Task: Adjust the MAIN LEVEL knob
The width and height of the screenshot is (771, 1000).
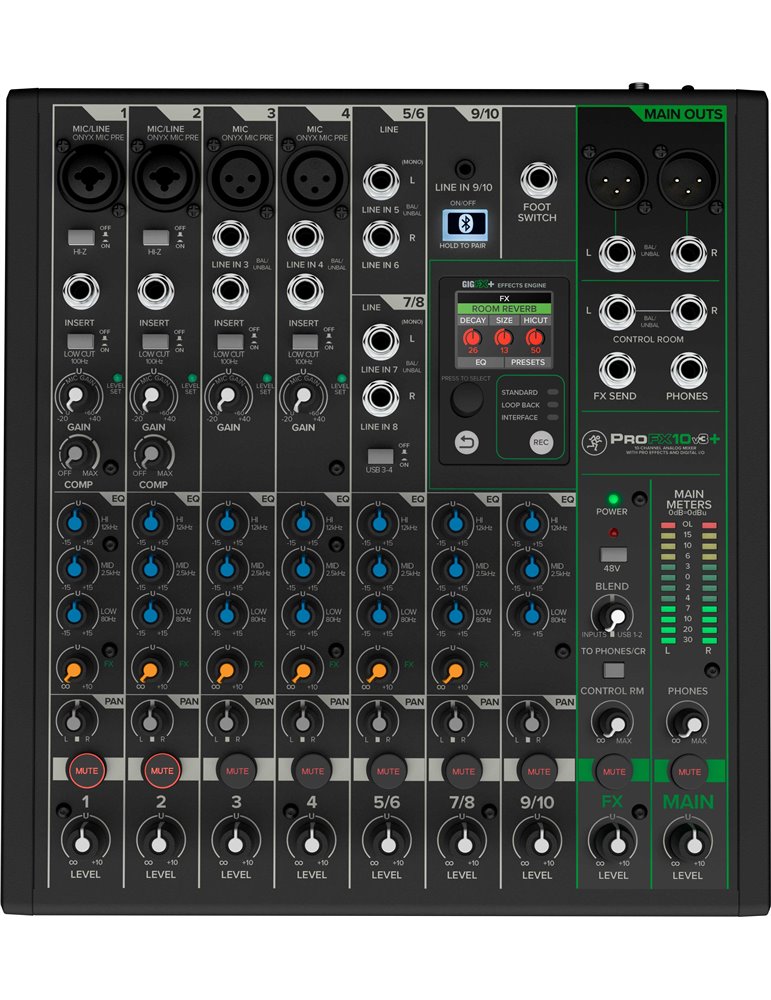Action: click(x=691, y=842)
